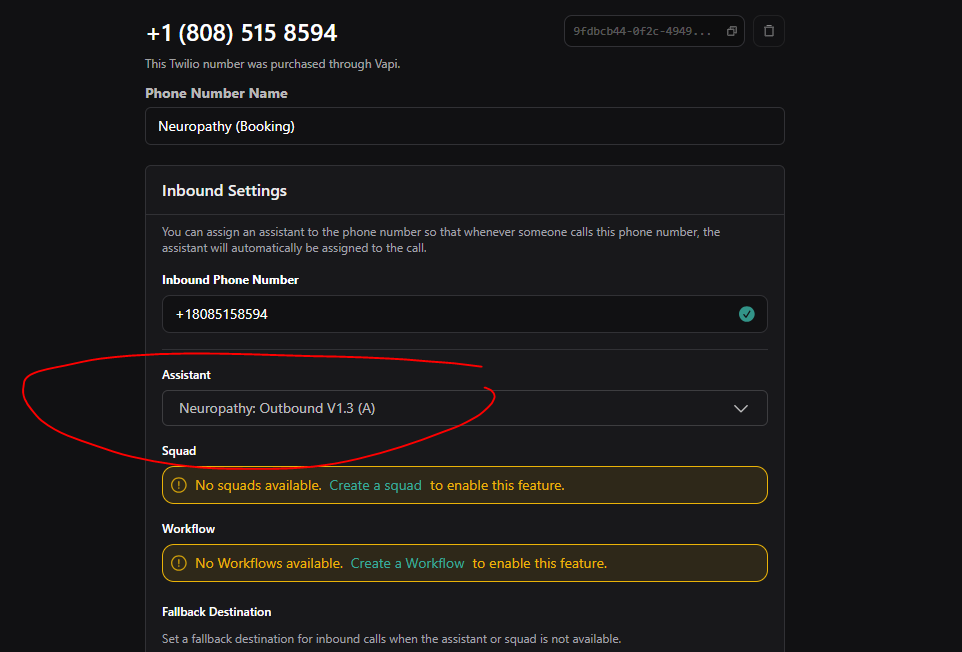The image size is (962, 652).
Task: Focus the Inbound Phone Number field
Action: pos(464,314)
